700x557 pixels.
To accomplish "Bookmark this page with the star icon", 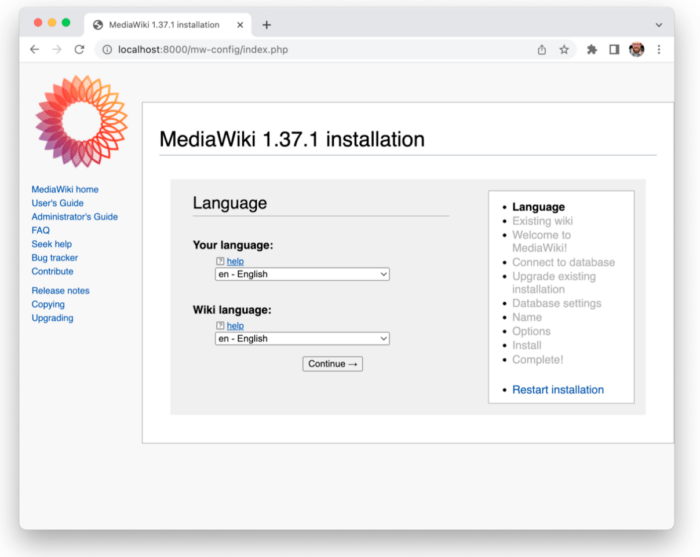I will coord(564,49).
